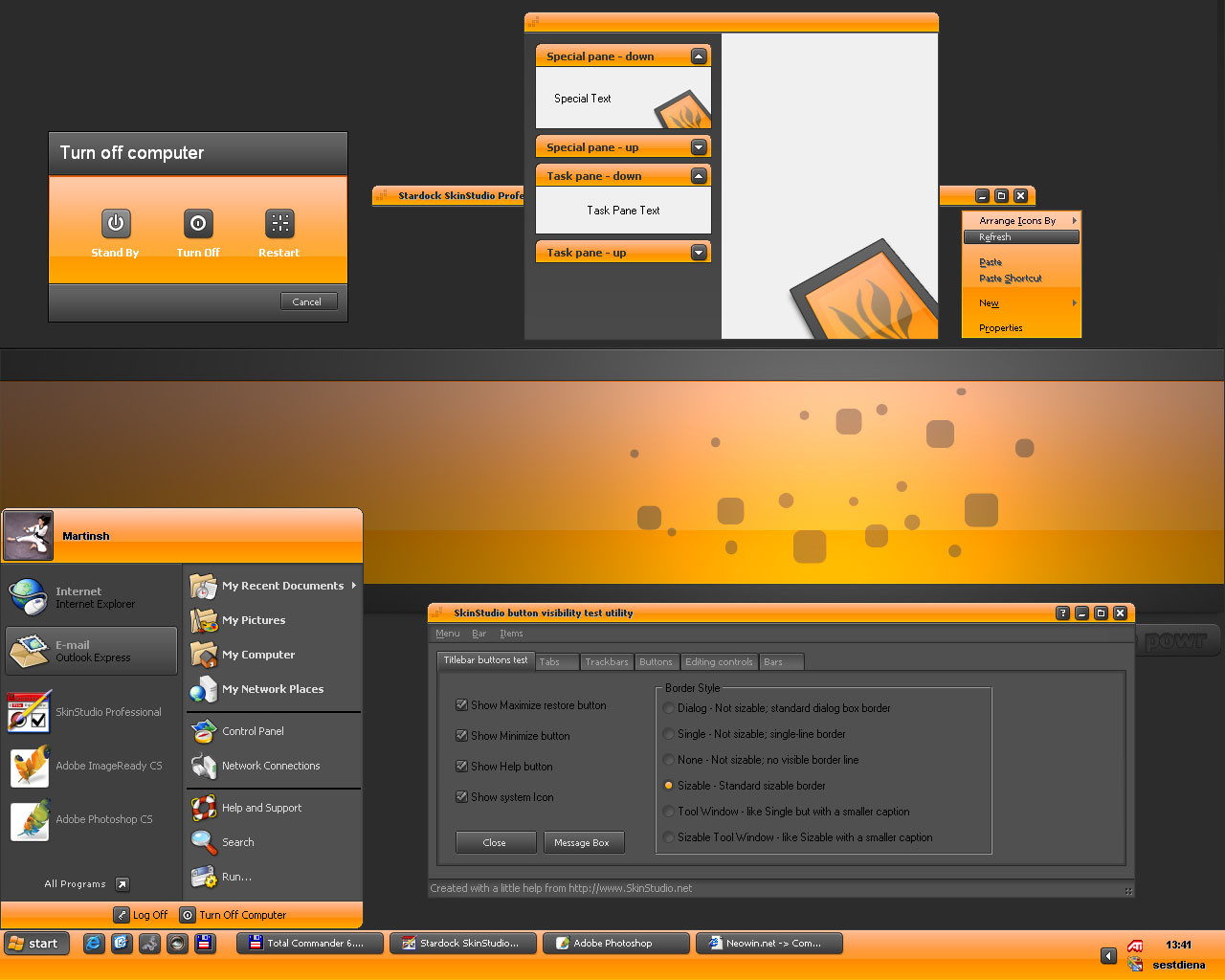Switch to the Trackbars tab
1225x980 pixels.
(x=607, y=662)
